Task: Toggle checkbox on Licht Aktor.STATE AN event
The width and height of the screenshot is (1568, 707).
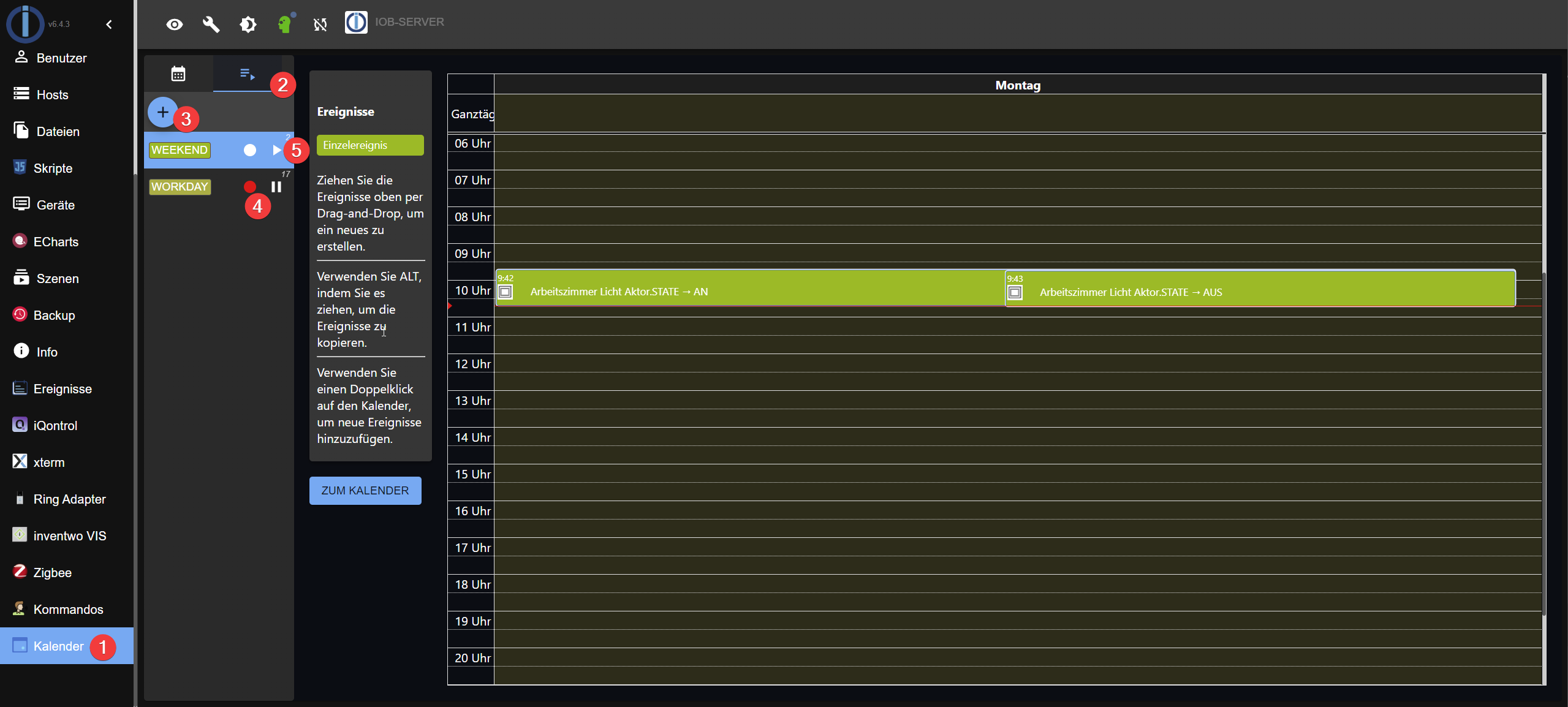Action: click(x=506, y=292)
